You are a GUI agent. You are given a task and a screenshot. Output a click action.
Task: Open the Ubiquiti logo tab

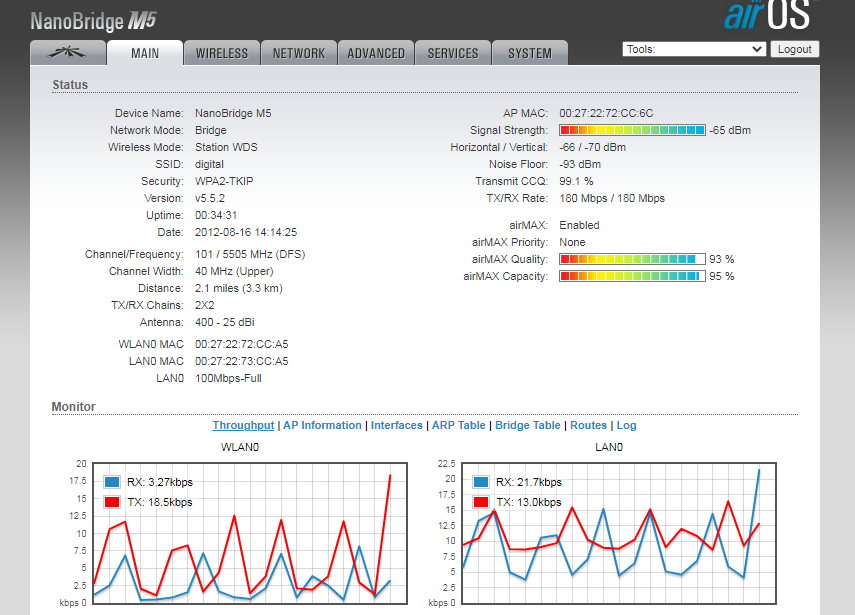click(x=68, y=53)
